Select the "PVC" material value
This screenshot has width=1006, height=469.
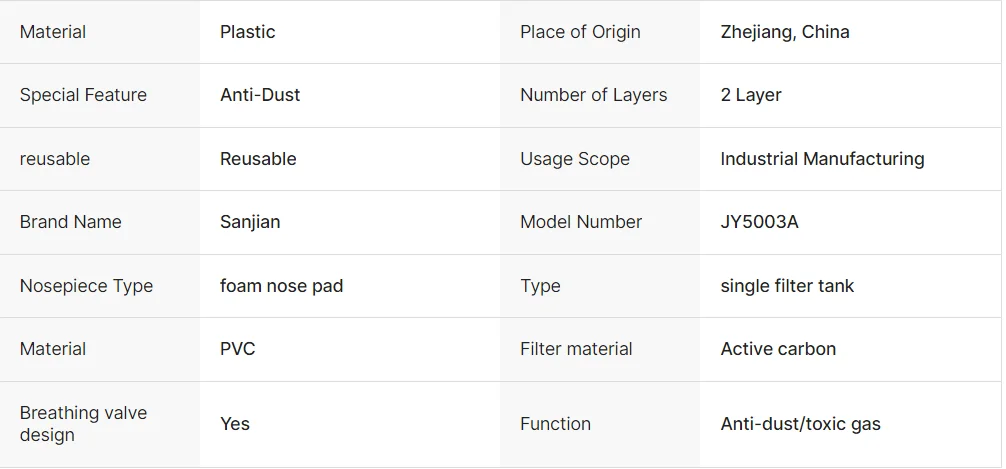(x=238, y=349)
